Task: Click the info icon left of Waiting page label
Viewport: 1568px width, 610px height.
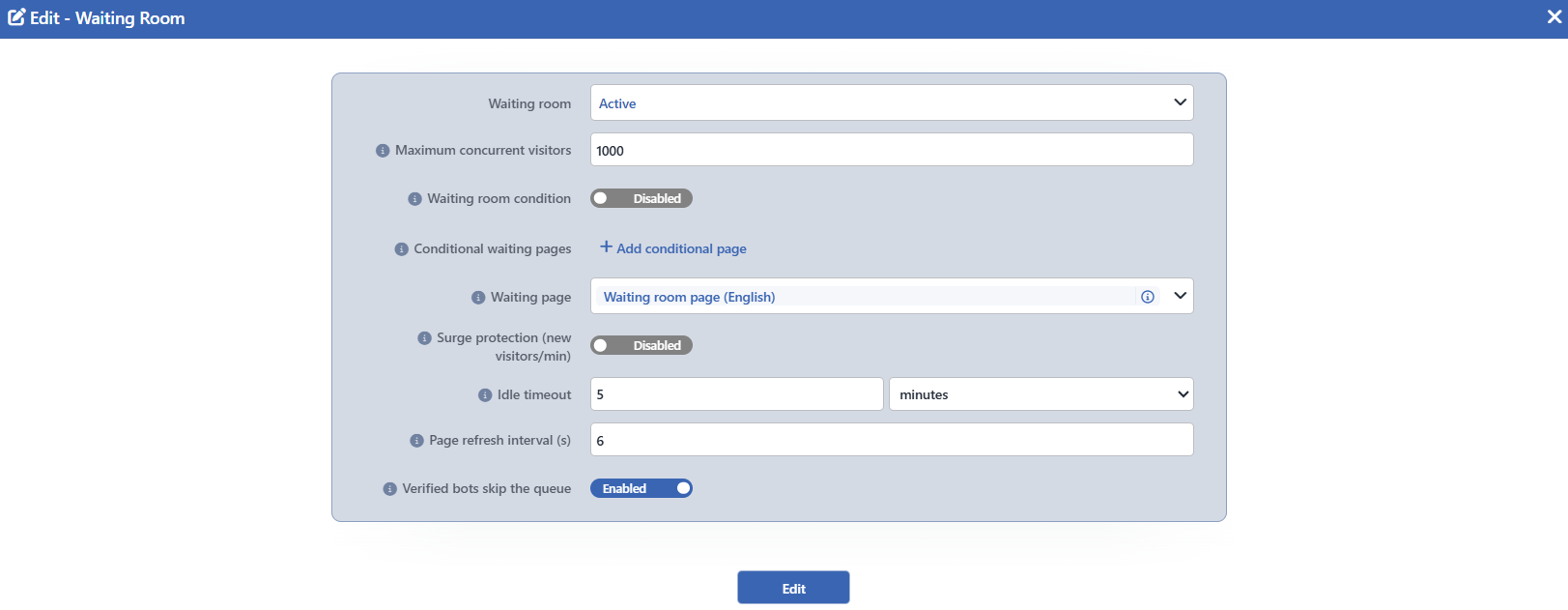Action: pos(478,298)
